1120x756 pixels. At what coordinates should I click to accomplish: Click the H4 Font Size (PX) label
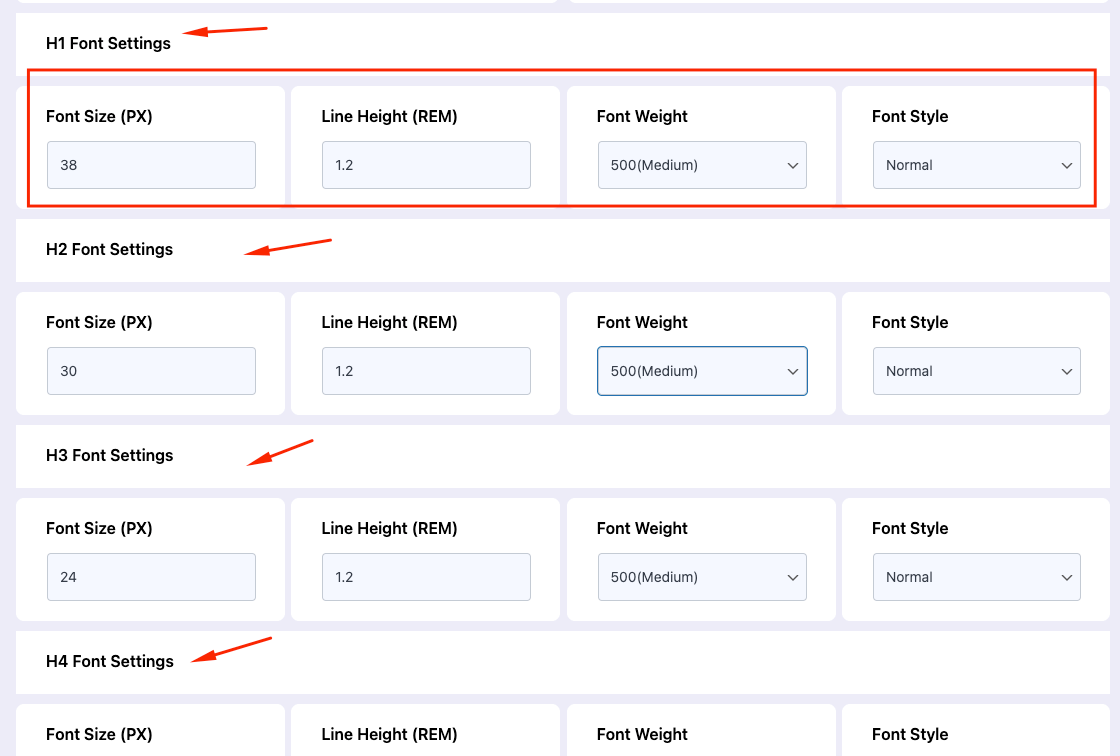99,734
